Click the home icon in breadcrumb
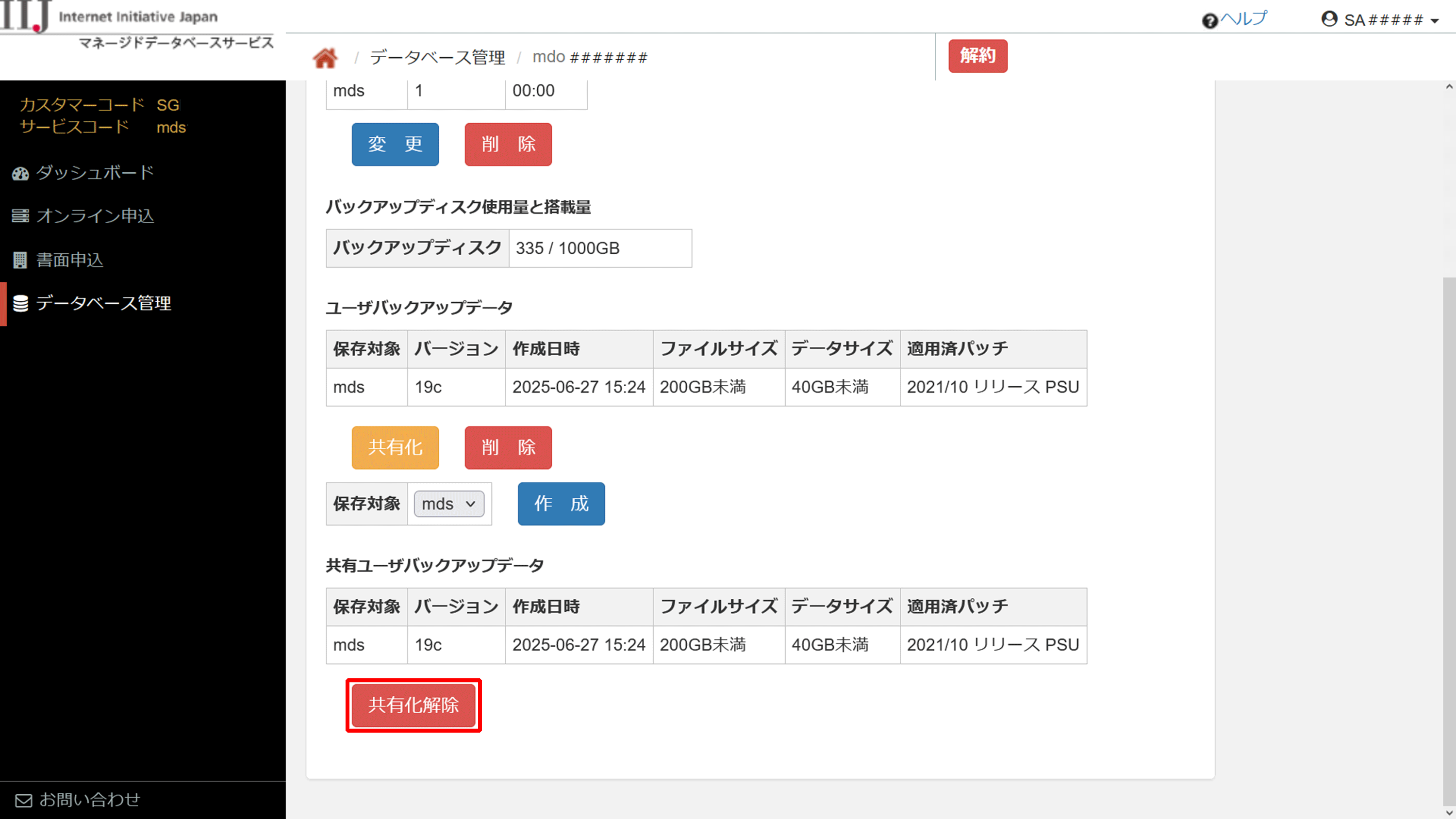The image size is (1456, 819). point(325,58)
